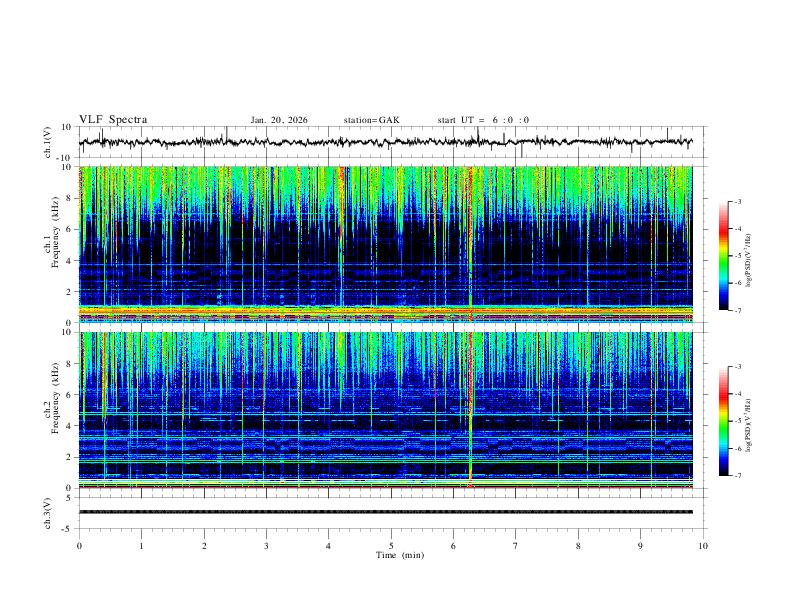
Task: Click the 'ch.1(V)' waveform axis label
Action: click(x=48, y=142)
